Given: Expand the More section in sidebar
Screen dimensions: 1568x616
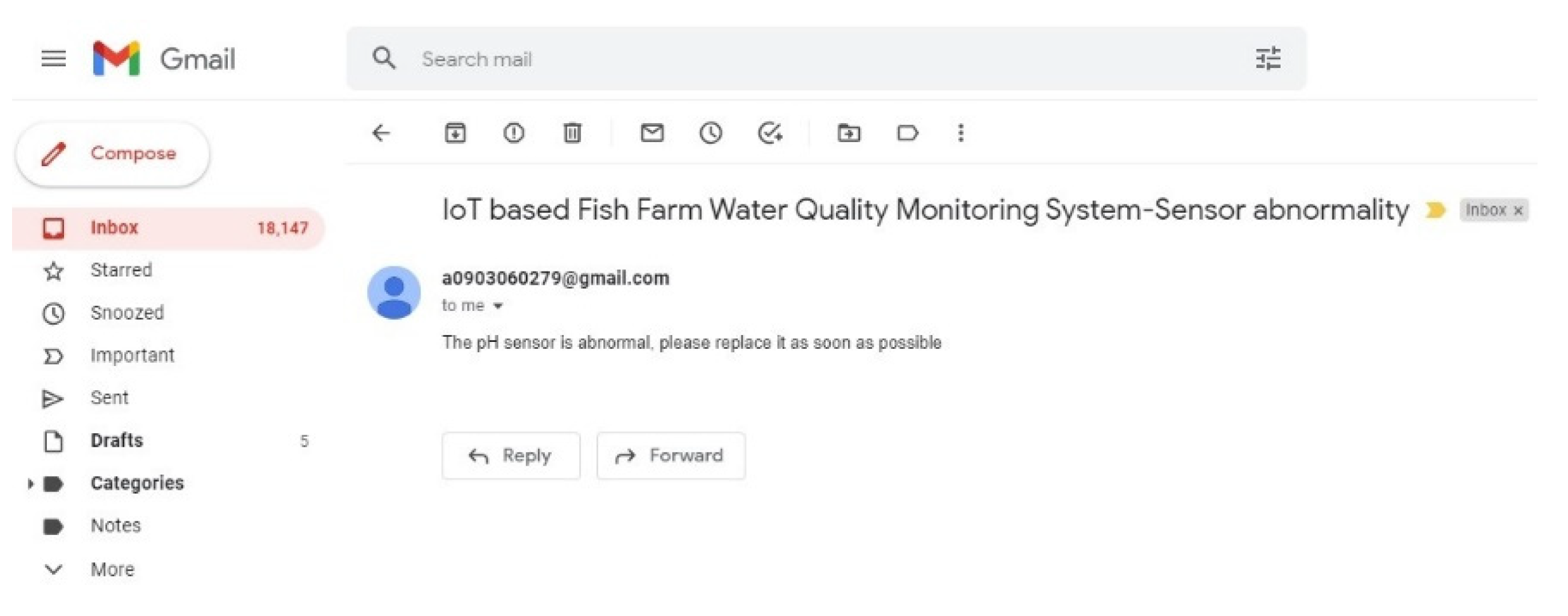Looking at the screenshot, I should coord(53,570).
